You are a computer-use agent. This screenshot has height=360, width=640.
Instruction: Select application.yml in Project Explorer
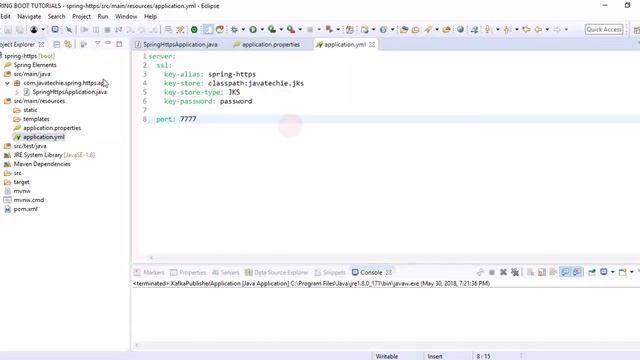pos(44,137)
